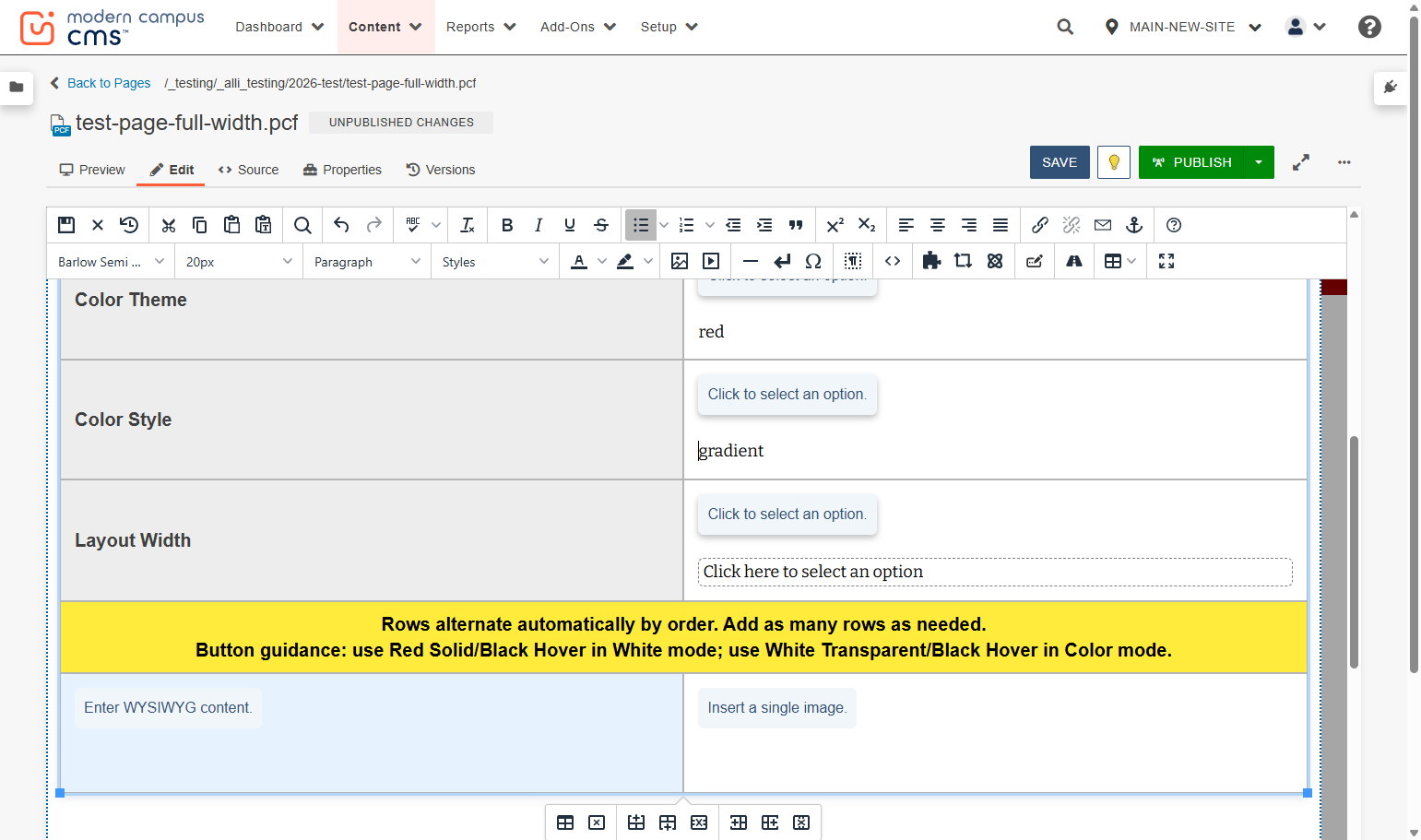Insert an image using the image icon
Image resolution: width=1421 pixels, height=840 pixels.
(680, 261)
